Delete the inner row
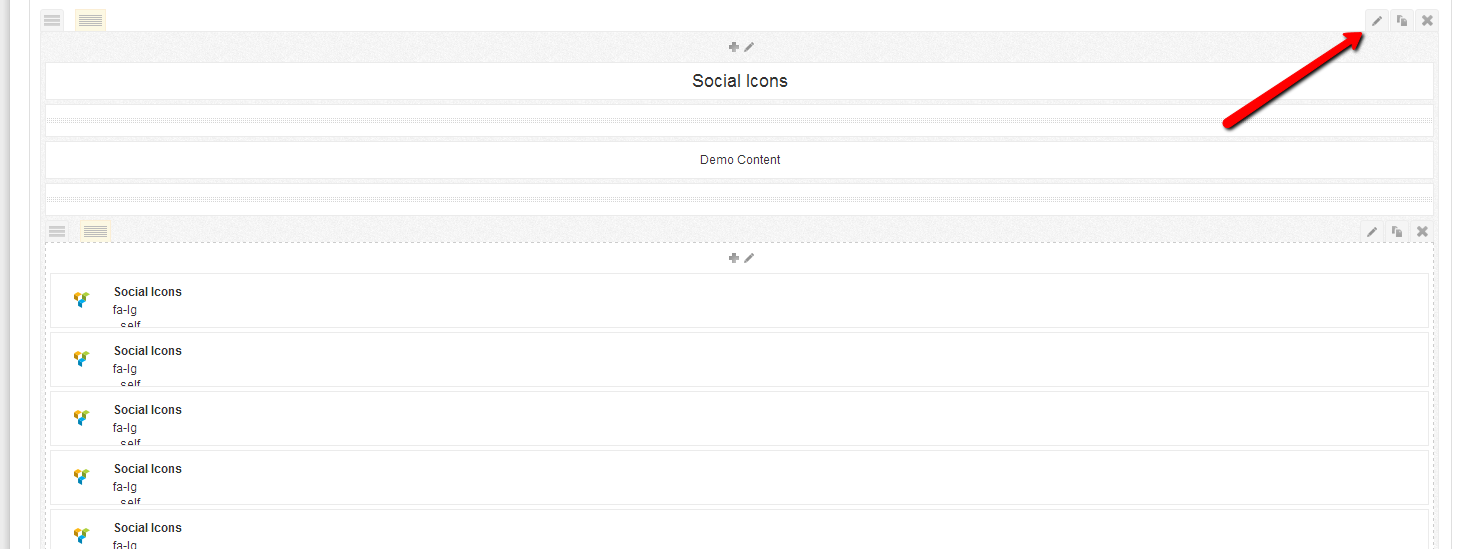Viewport: 1465px width, 549px height. coord(1422,231)
